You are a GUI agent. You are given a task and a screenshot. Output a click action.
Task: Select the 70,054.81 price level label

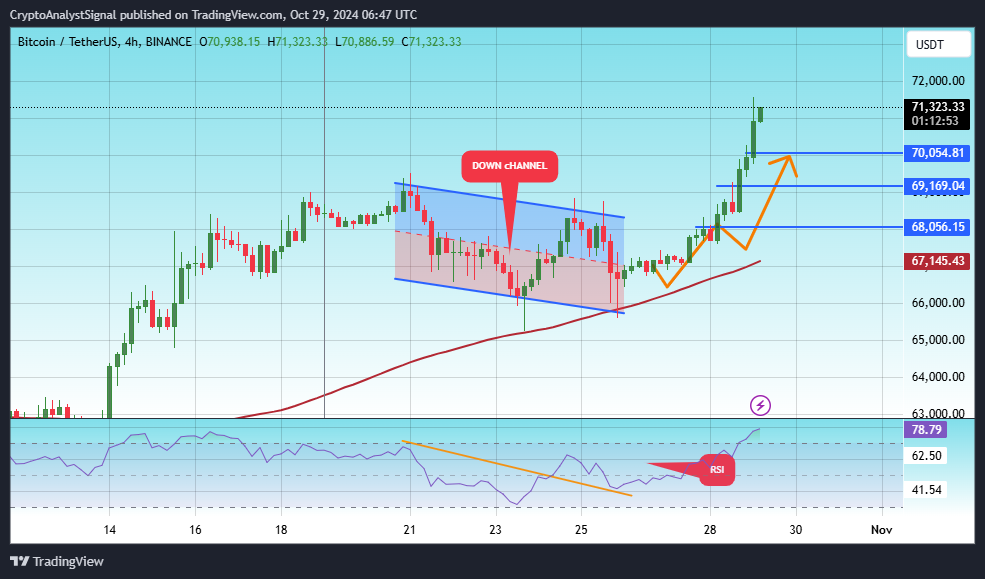pos(937,153)
